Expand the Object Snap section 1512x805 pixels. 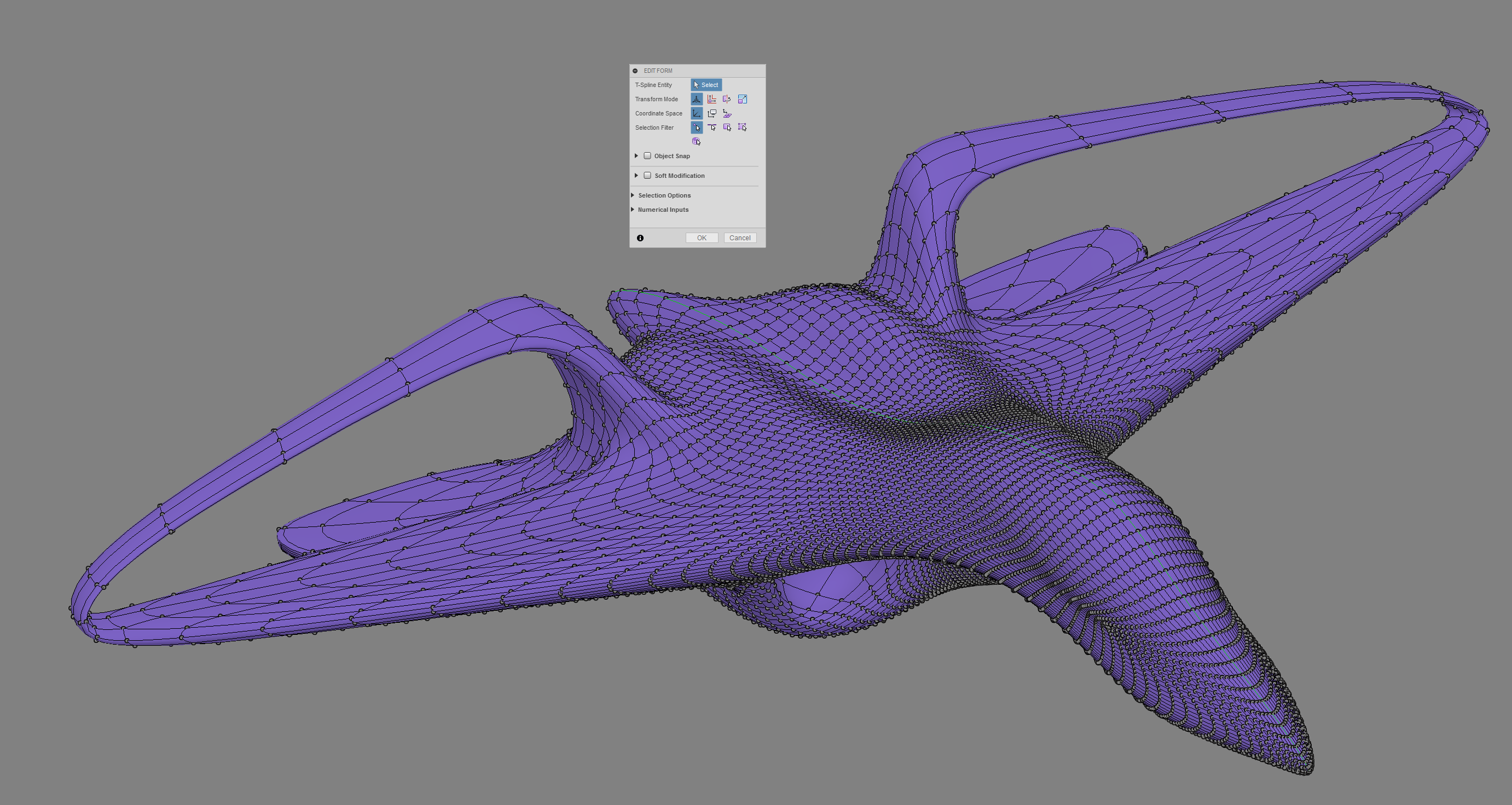tap(636, 155)
